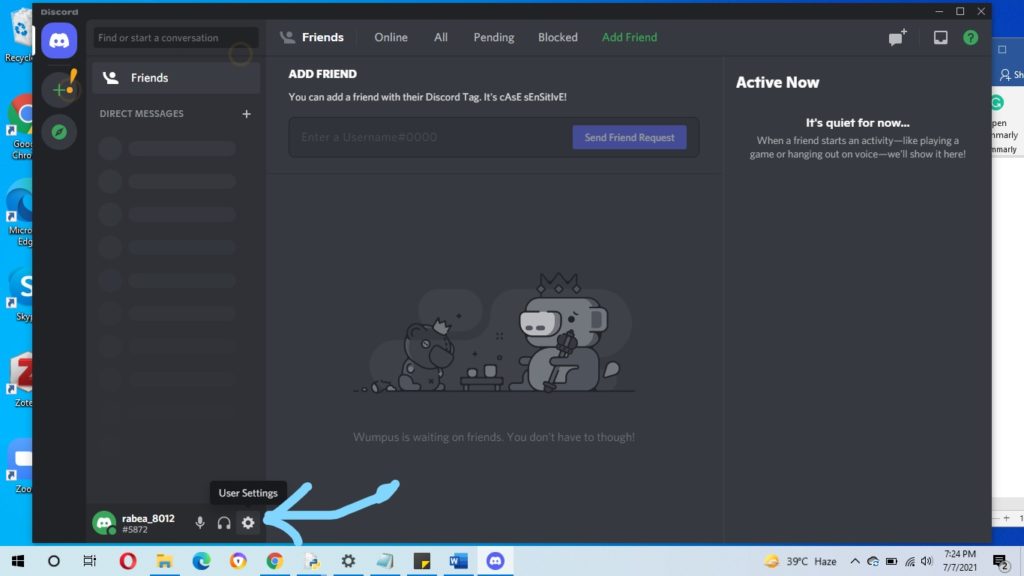Click the Active Now heading
Viewport: 1024px width, 576px height.
point(777,82)
